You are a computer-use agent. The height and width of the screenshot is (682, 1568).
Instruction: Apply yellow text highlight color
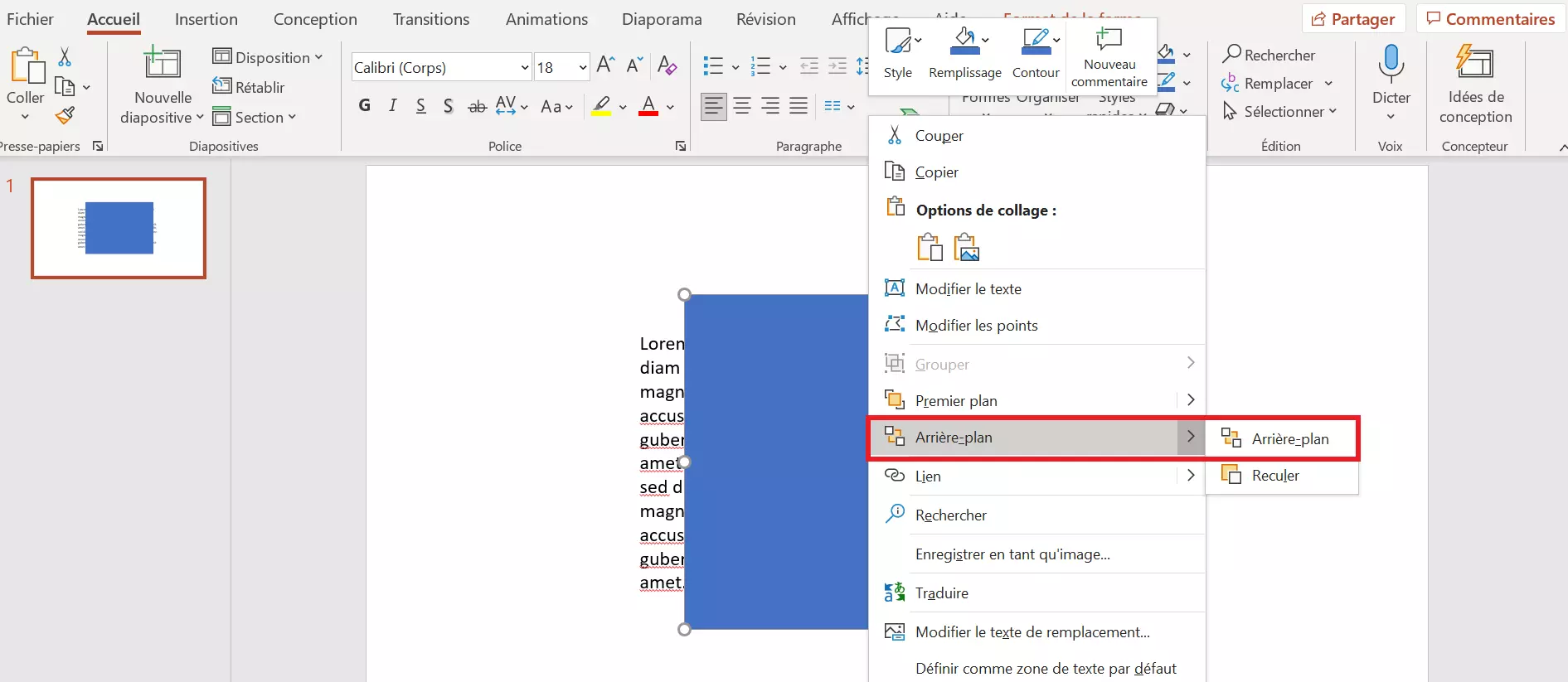point(602,106)
